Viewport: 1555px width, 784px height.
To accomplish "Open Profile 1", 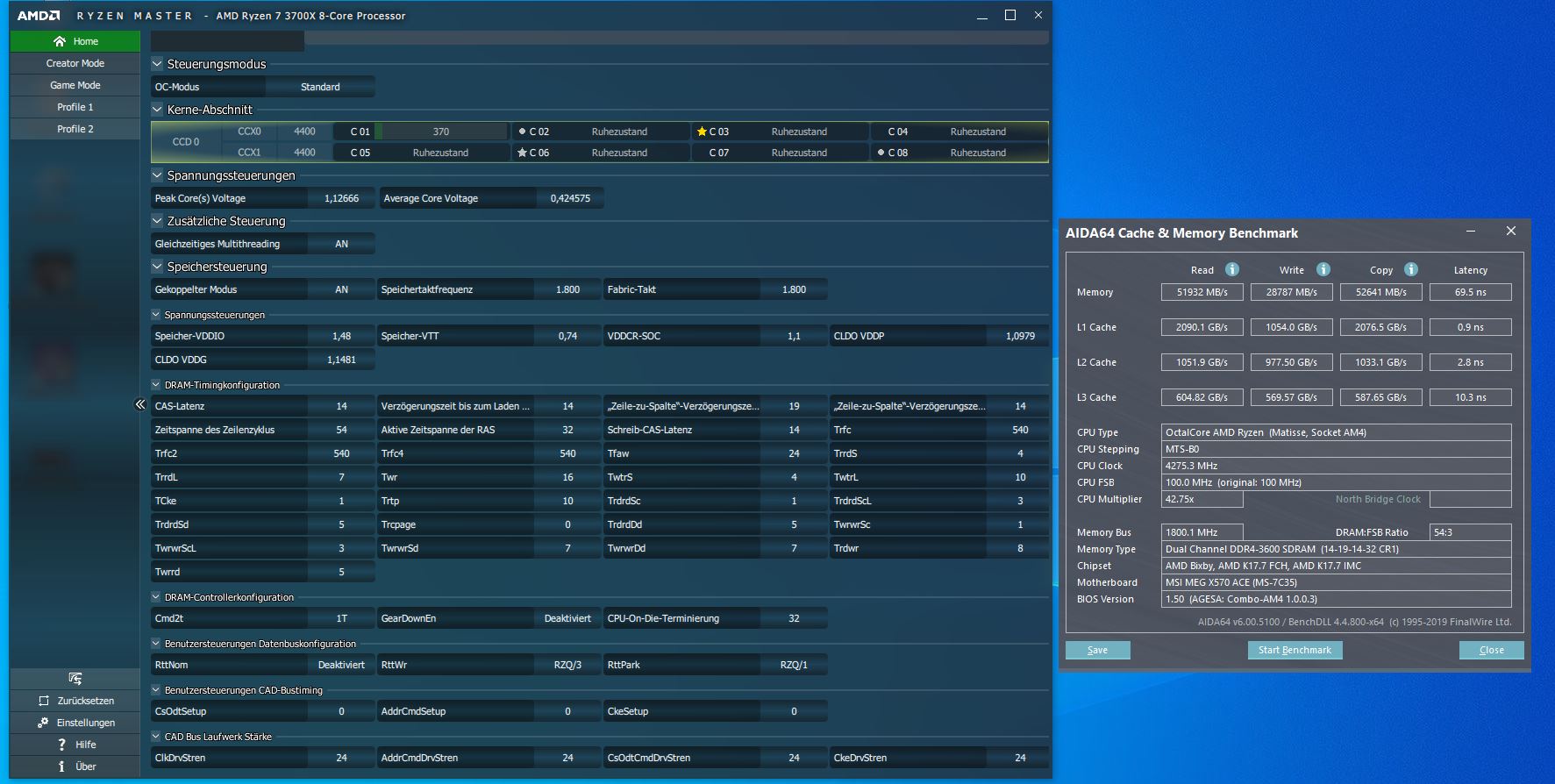I will coord(75,107).
